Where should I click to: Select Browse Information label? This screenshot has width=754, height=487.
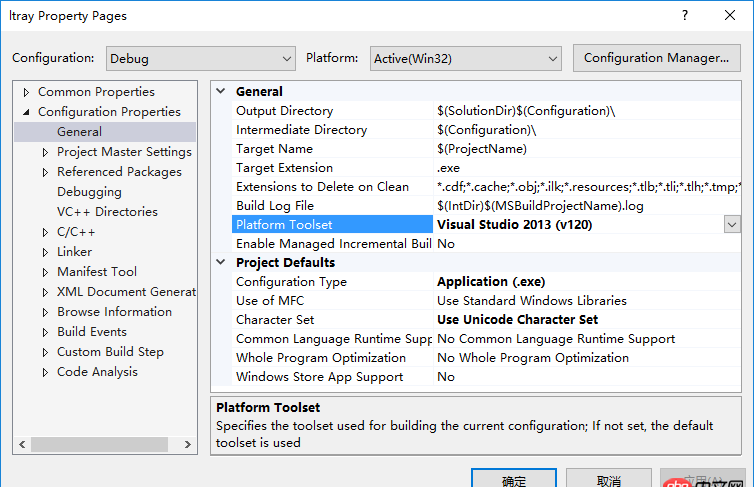pos(114,312)
